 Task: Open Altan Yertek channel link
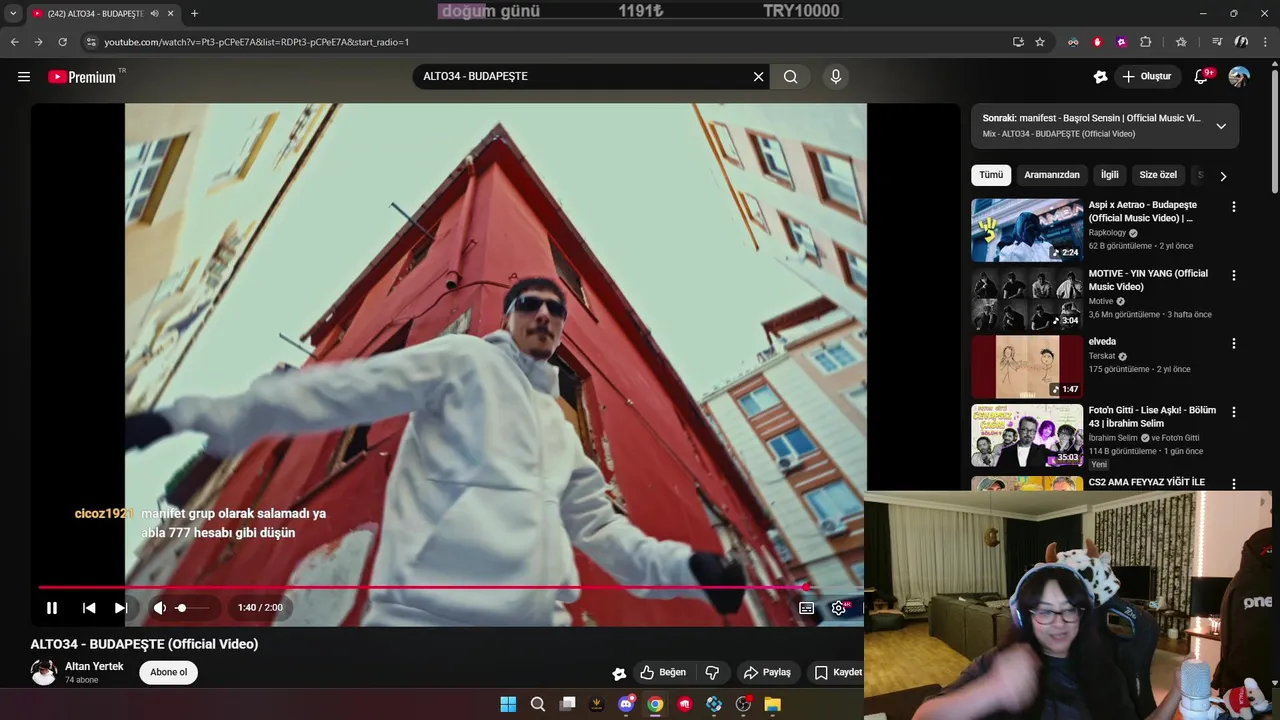tap(94, 666)
